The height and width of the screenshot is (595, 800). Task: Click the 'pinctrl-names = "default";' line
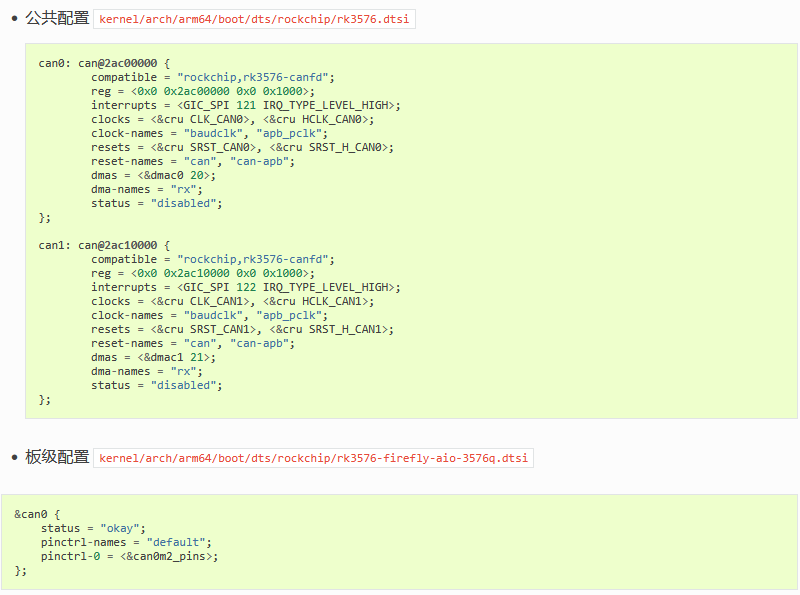[126, 542]
